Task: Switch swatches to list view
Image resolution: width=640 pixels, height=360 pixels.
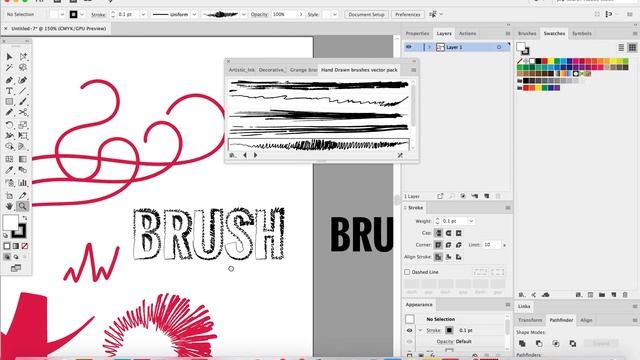Action: [x=621, y=47]
